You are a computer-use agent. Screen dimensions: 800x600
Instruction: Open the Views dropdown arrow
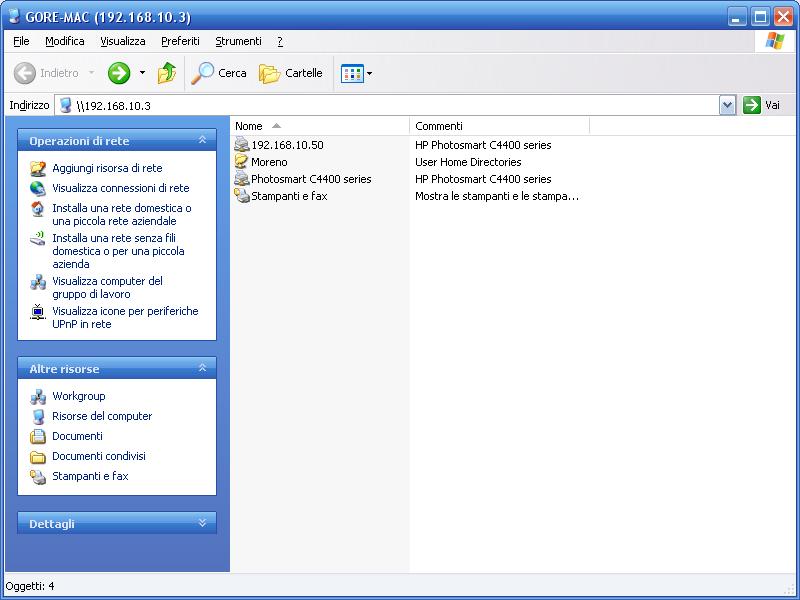pyautogui.click(x=369, y=73)
